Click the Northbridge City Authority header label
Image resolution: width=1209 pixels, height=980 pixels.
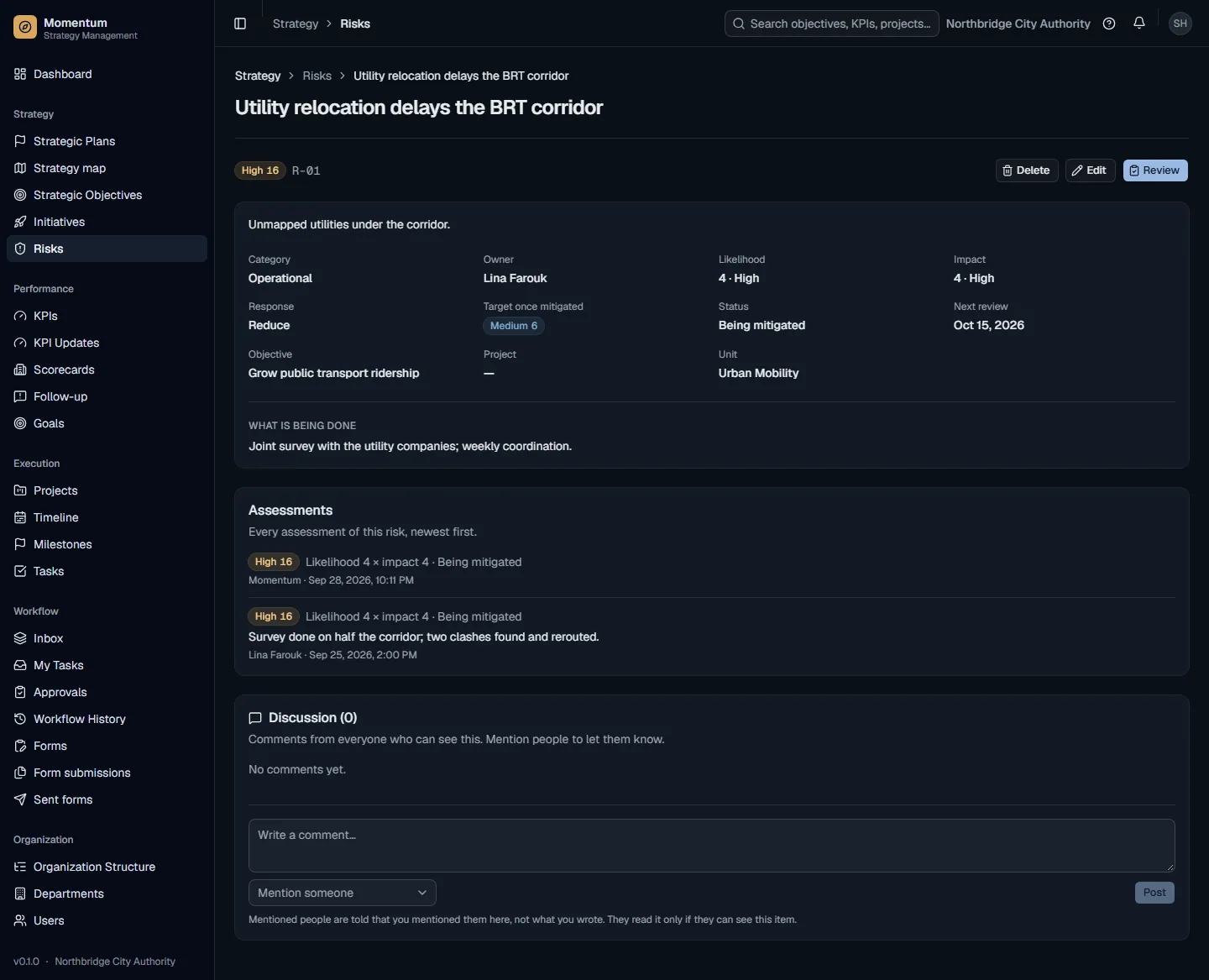[x=1018, y=24]
